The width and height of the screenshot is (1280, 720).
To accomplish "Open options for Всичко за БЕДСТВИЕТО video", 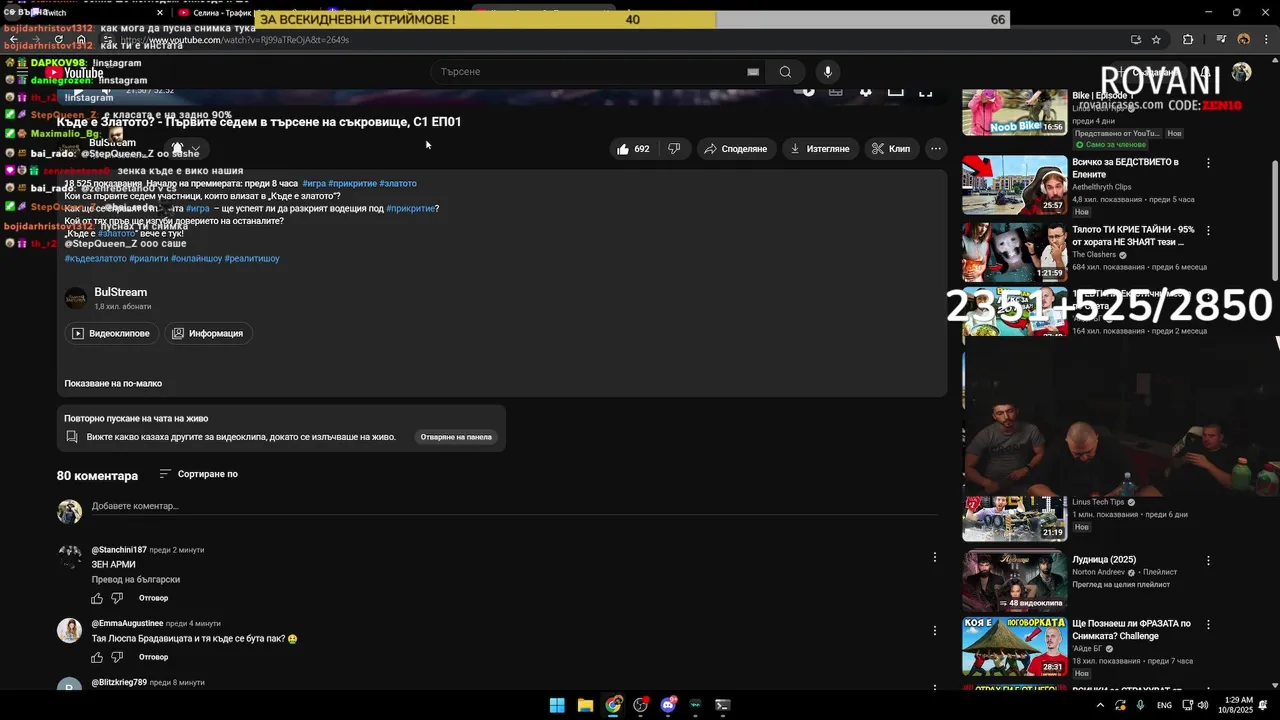I will pyautogui.click(x=1208, y=163).
